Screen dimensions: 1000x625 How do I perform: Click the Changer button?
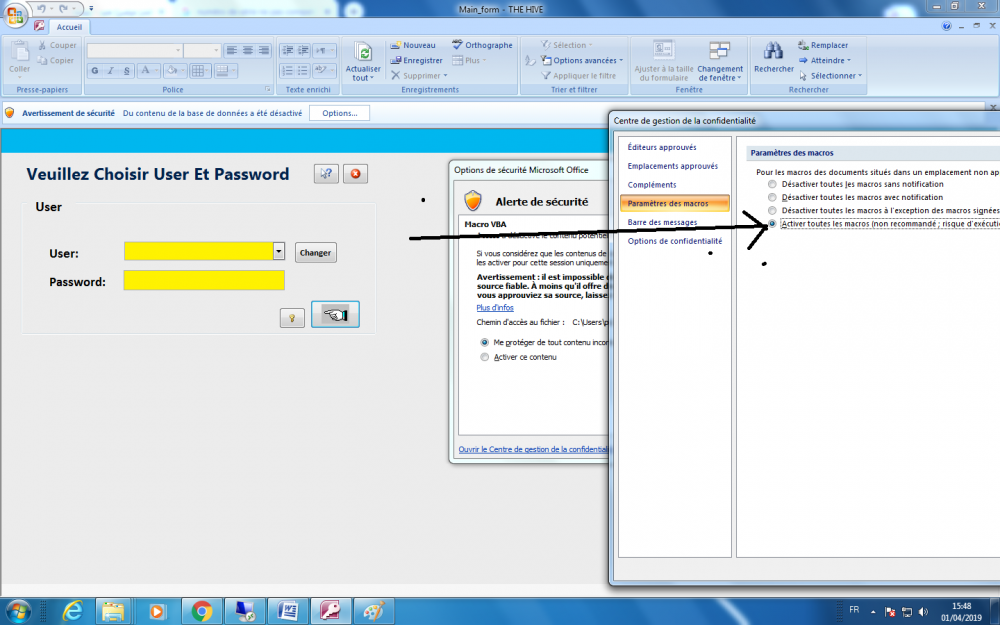315,253
